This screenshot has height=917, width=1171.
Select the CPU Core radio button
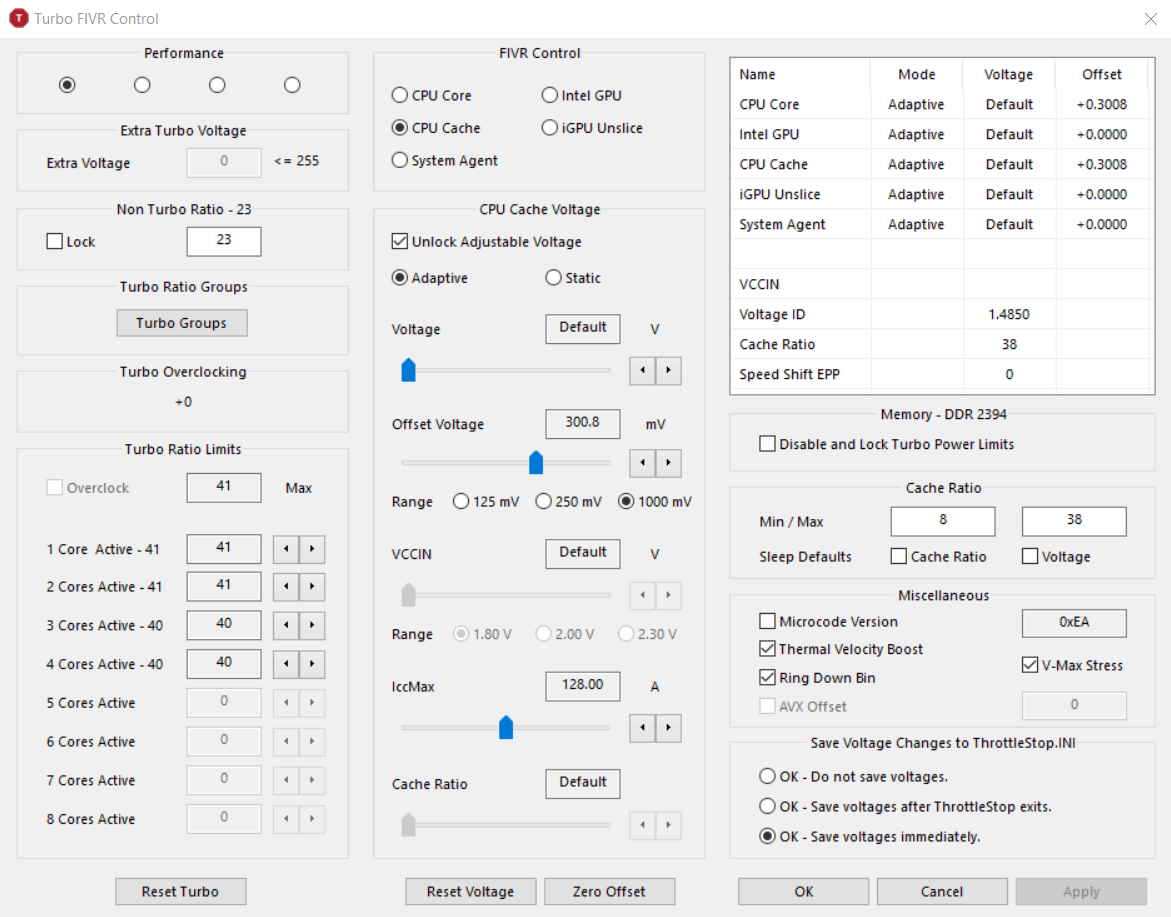[400, 96]
